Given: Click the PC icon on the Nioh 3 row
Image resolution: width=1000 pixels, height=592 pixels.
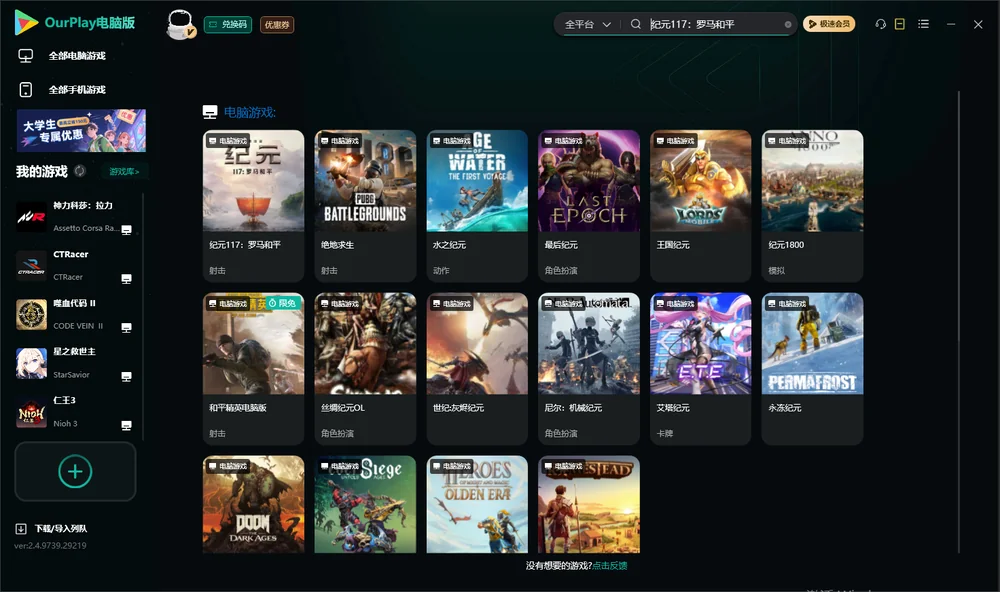Looking at the screenshot, I should tap(126, 426).
